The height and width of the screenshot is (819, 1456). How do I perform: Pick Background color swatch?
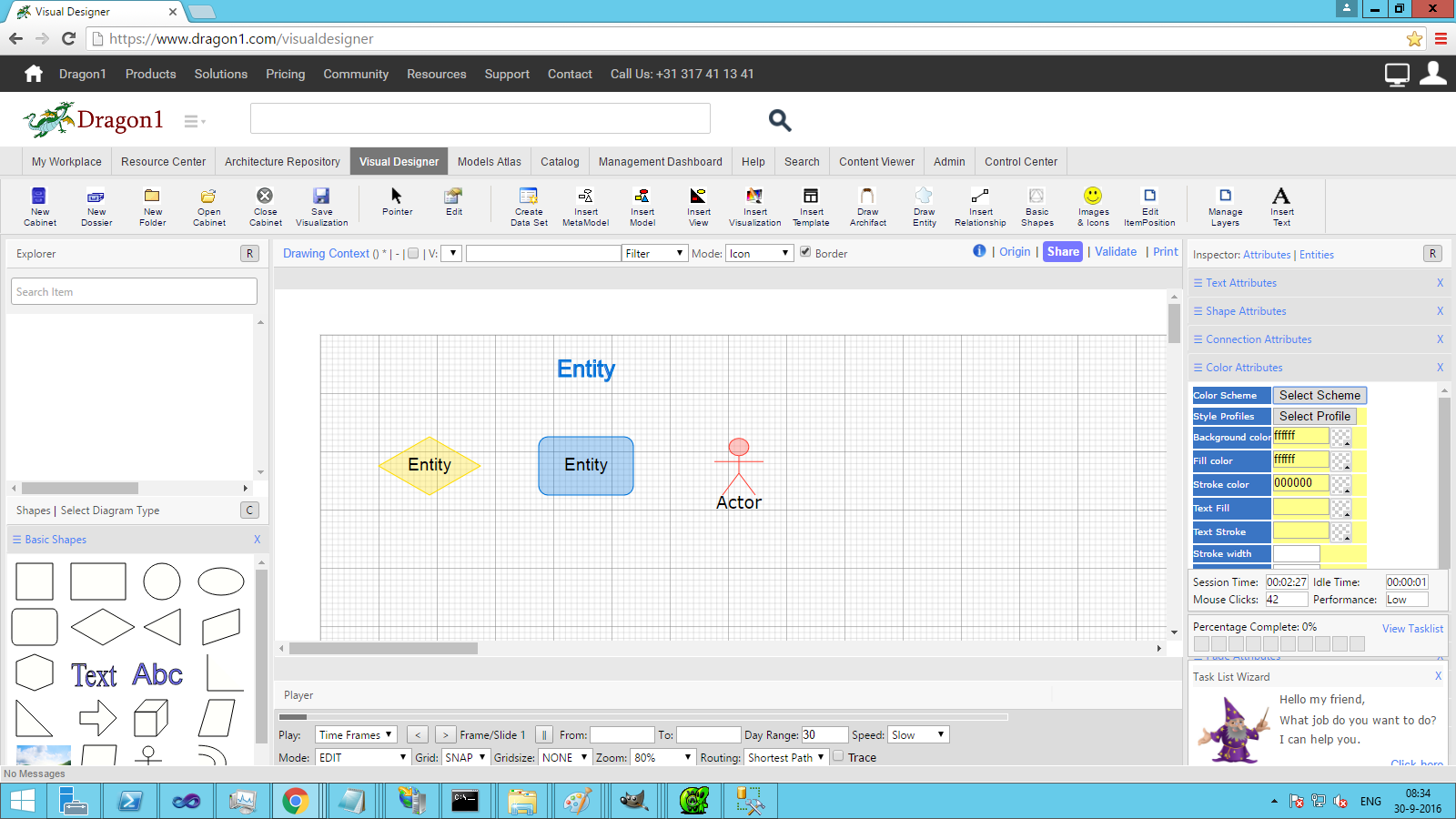(x=1340, y=437)
